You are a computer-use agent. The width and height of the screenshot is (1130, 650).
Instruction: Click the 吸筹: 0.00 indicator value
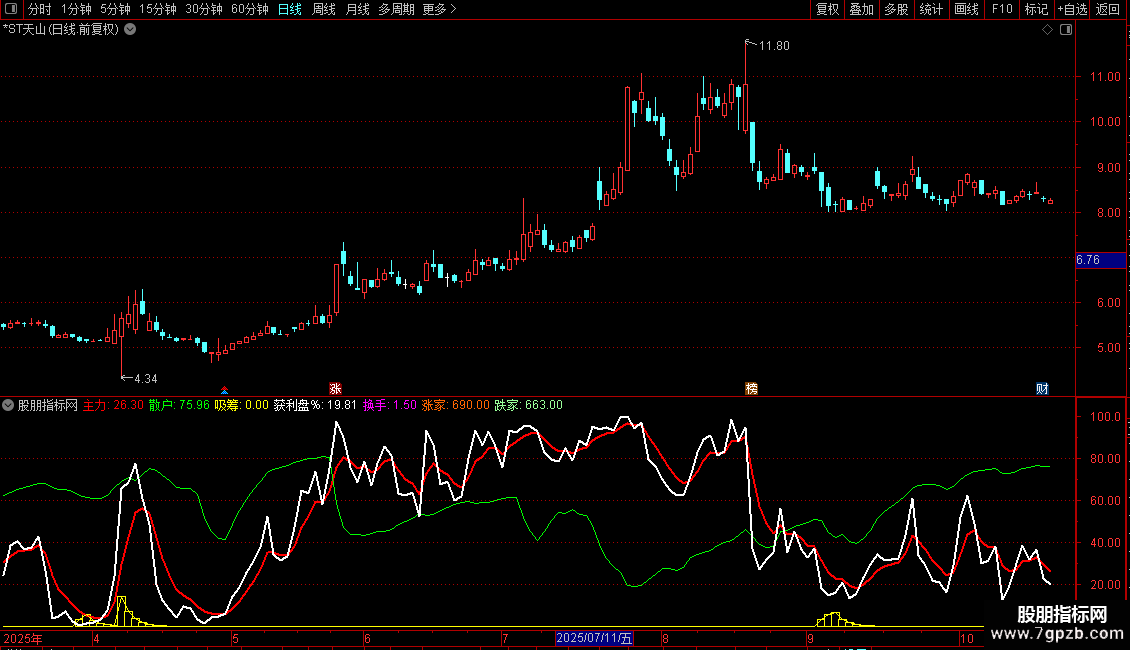click(x=241, y=405)
